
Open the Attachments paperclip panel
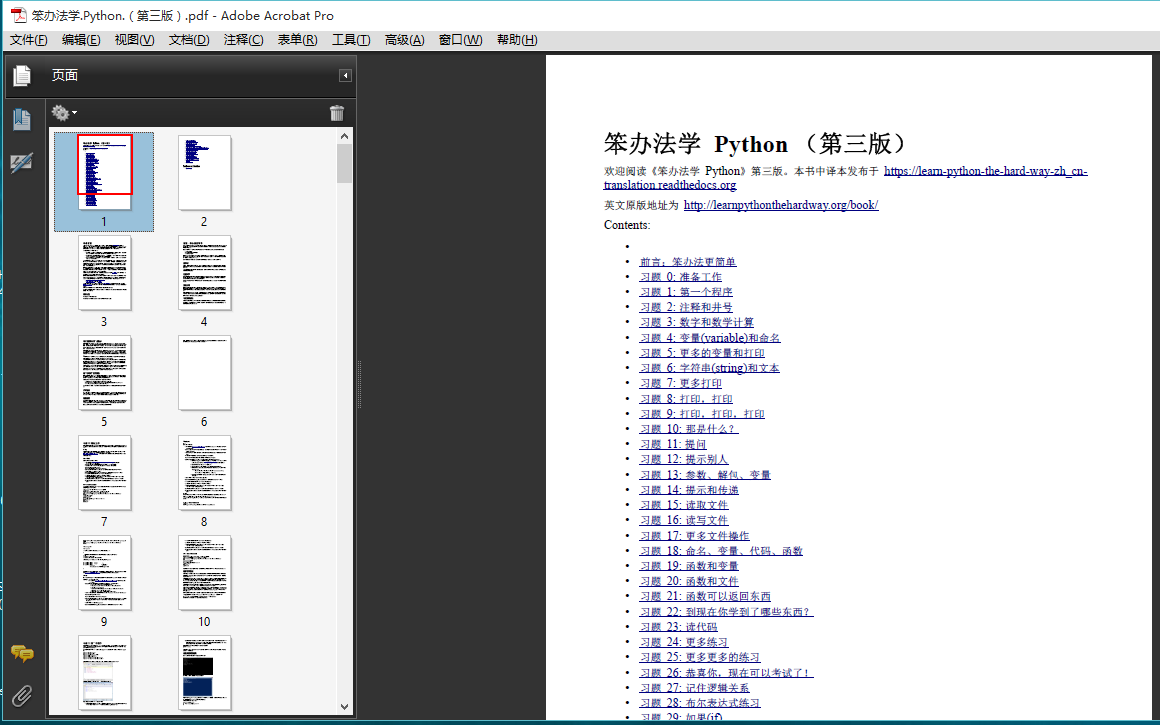(x=22, y=695)
